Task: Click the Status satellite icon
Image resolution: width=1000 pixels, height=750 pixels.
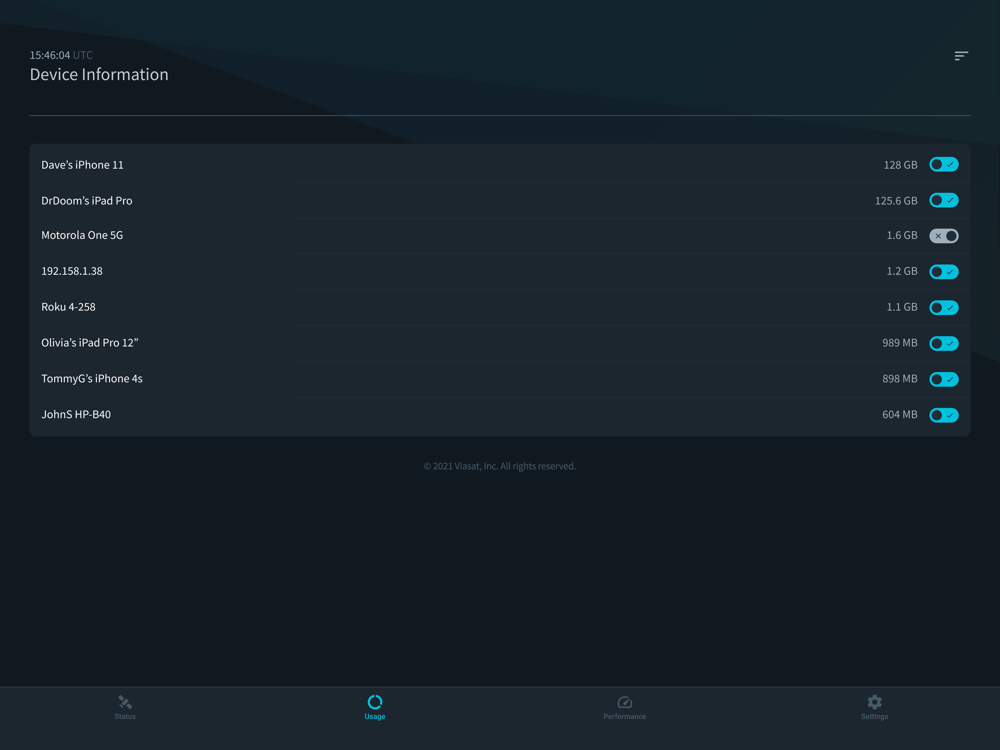Action: click(x=125, y=702)
